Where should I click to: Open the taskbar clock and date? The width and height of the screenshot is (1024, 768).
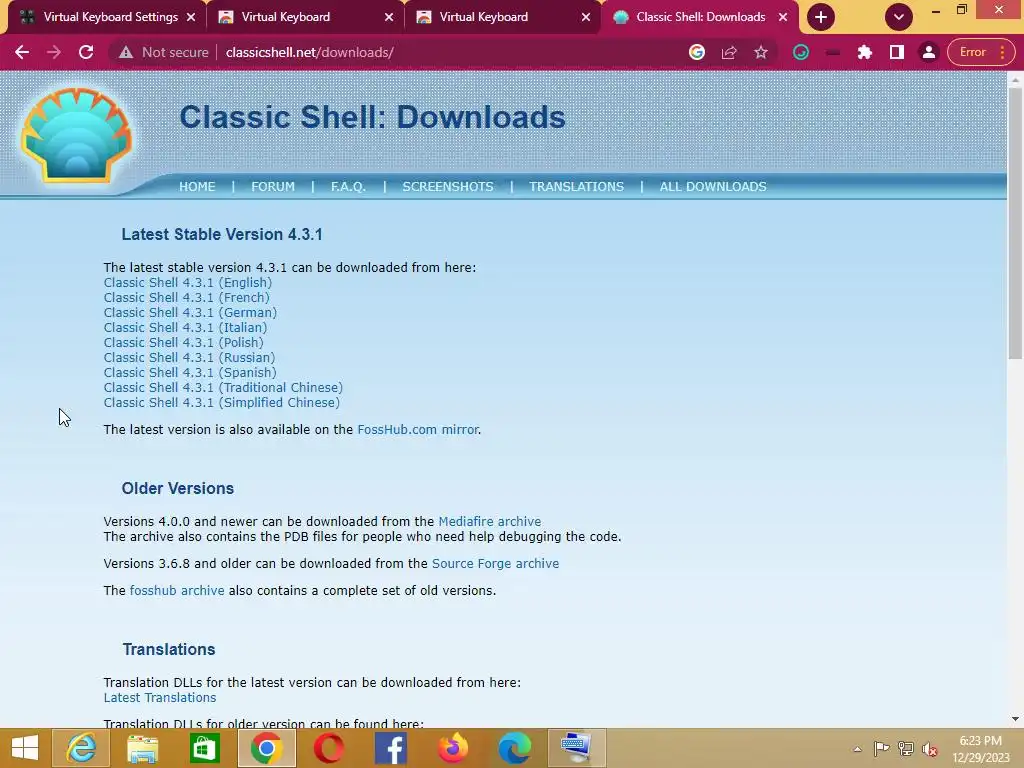[981, 749]
